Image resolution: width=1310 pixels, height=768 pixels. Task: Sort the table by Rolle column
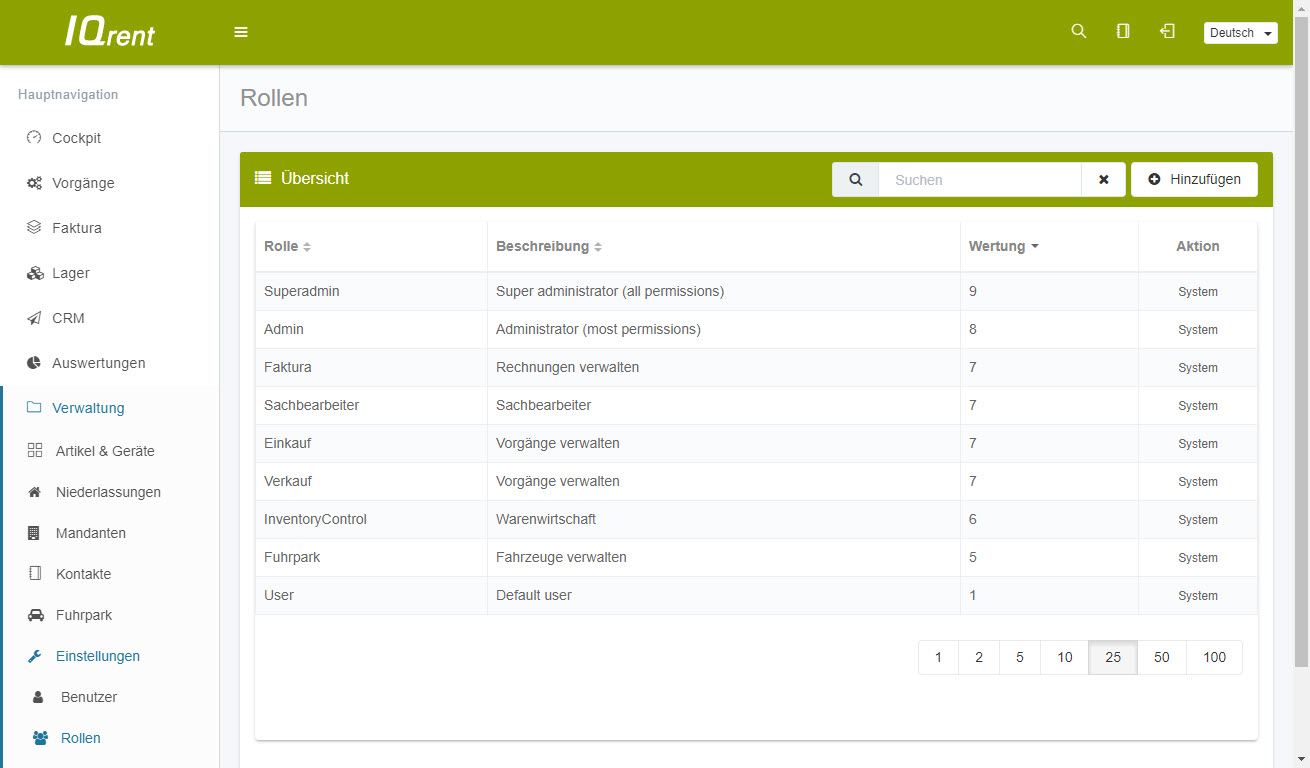tap(288, 246)
